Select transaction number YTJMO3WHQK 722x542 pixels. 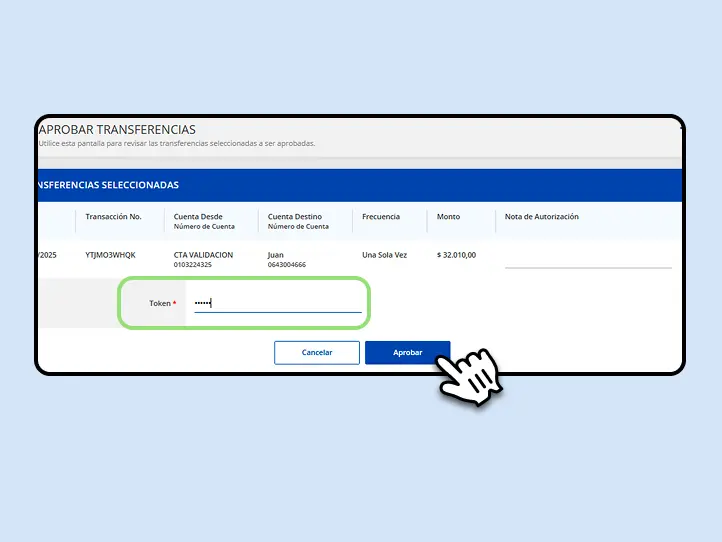[x=111, y=255]
